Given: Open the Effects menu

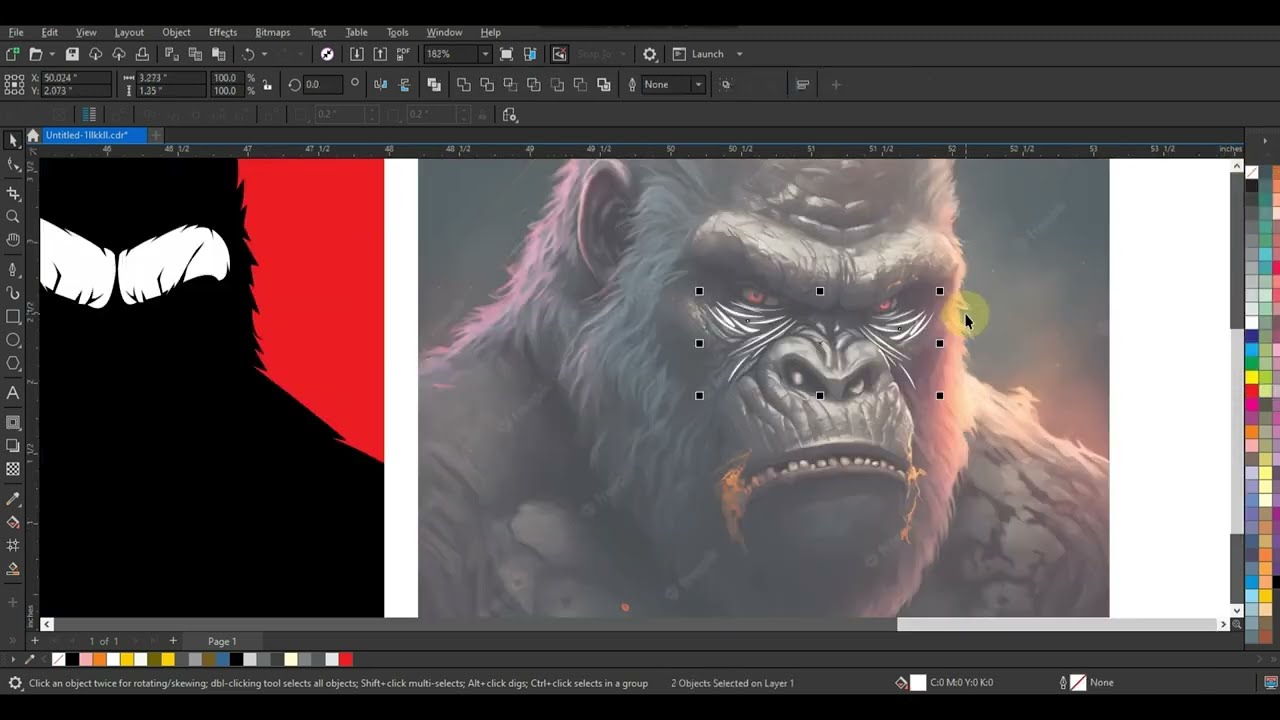Looking at the screenshot, I should click(223, 32).
